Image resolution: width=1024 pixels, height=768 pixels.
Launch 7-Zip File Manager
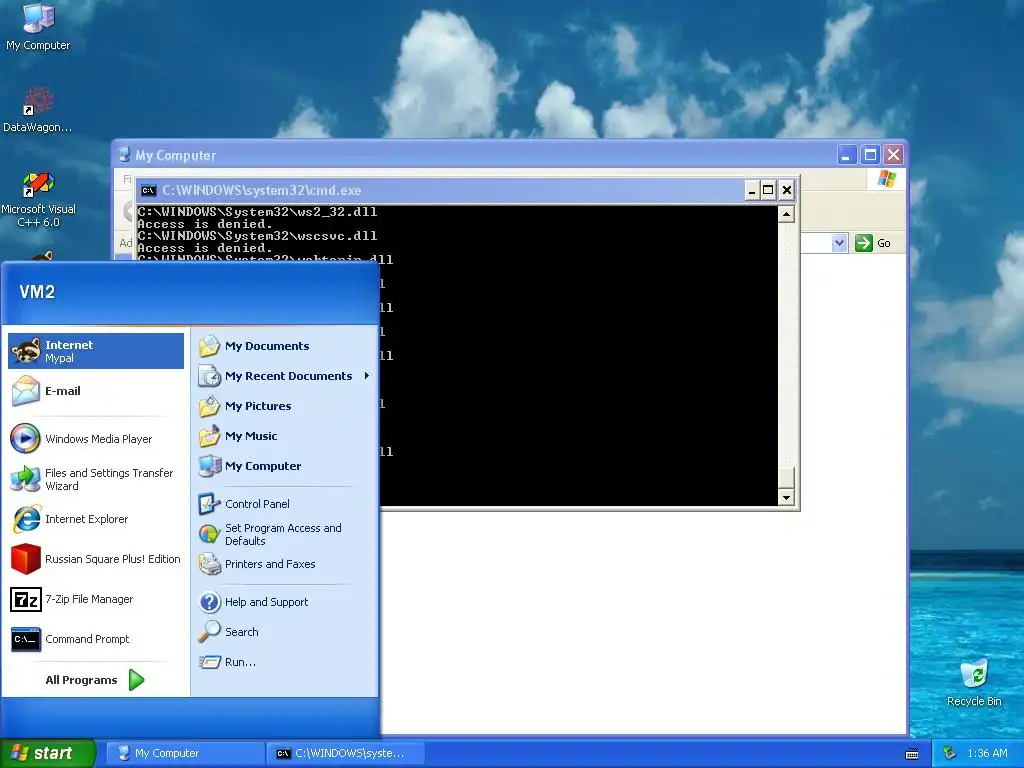96,599
